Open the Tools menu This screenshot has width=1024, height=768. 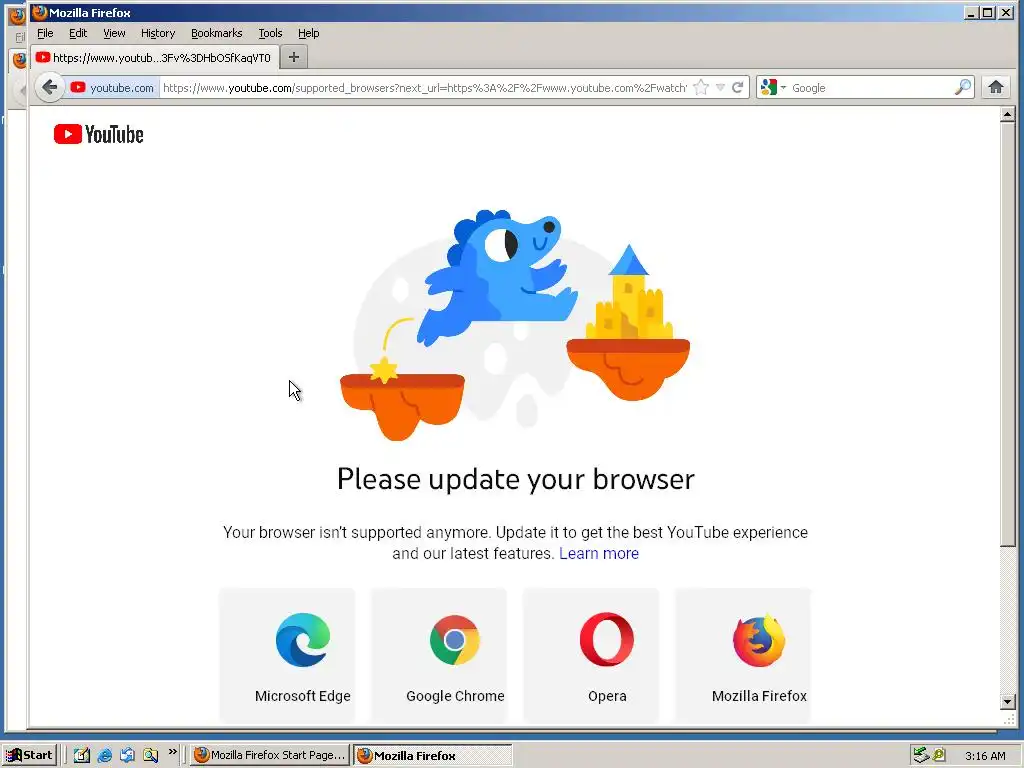click(x=270, y=33)
